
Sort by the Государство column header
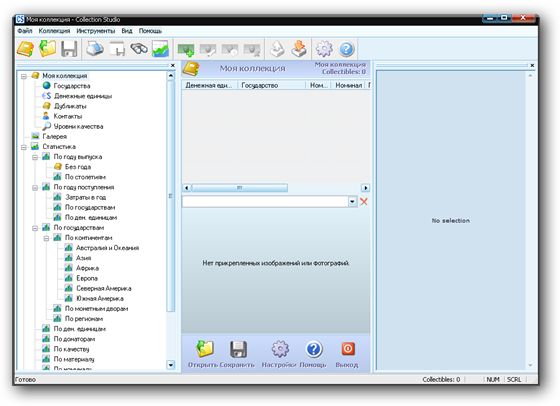272,85
